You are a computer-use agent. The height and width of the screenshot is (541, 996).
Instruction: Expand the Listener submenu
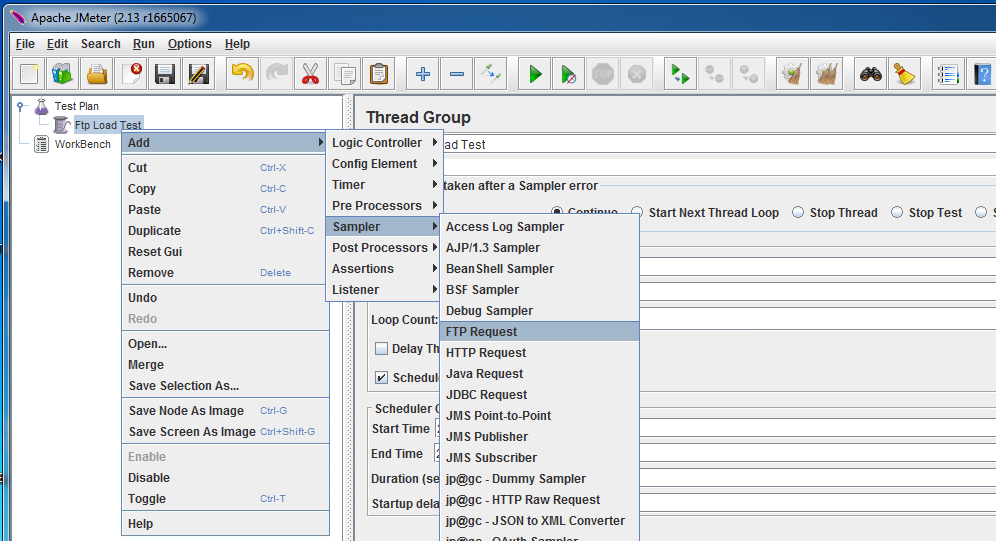point(384,290)
